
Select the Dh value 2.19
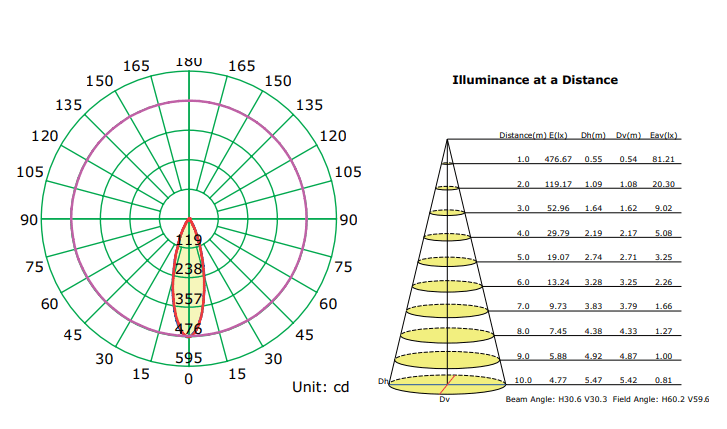tap(593, 233)
